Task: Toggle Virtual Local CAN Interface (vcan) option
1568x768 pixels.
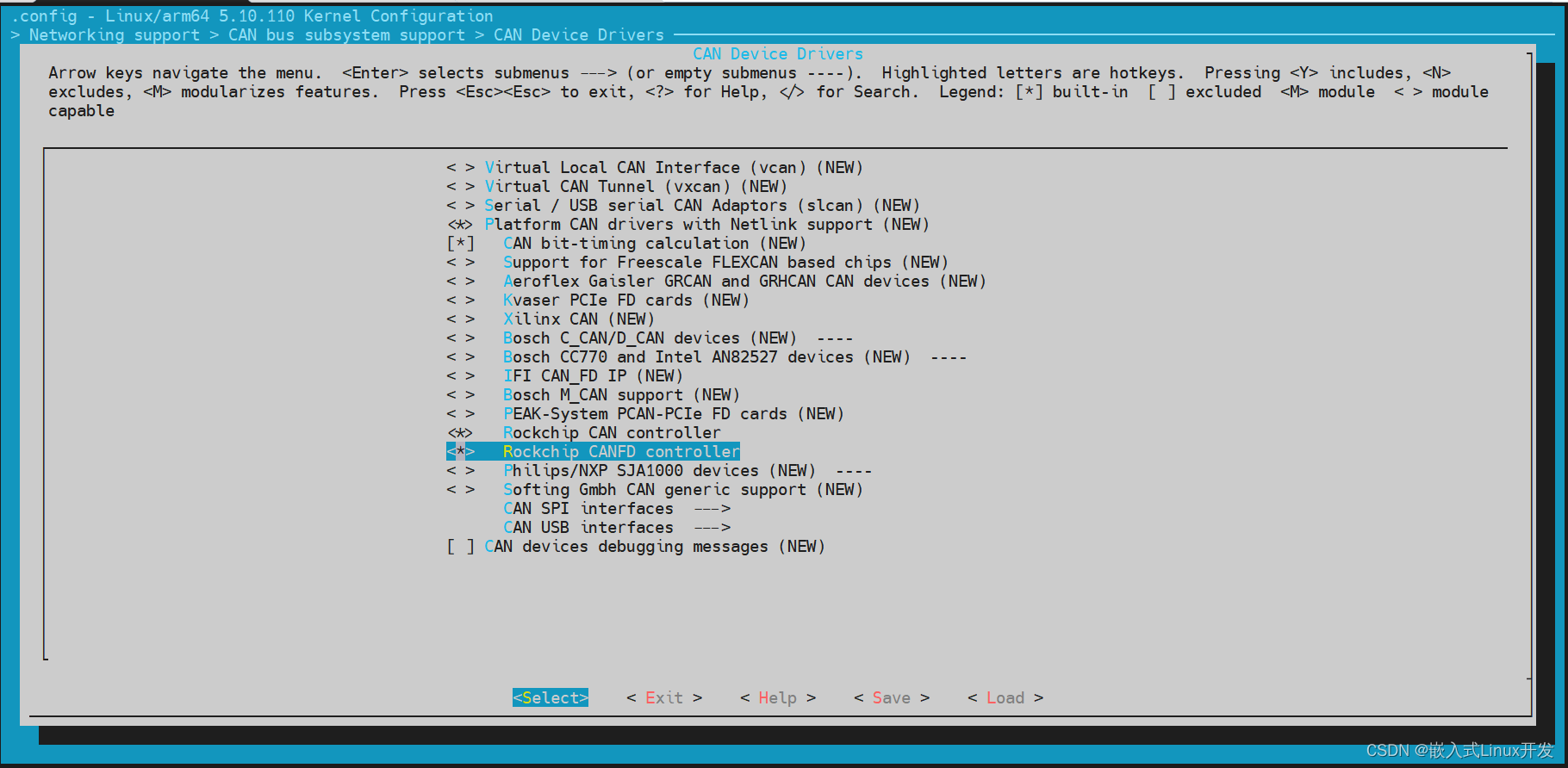Action: (655, 168)
